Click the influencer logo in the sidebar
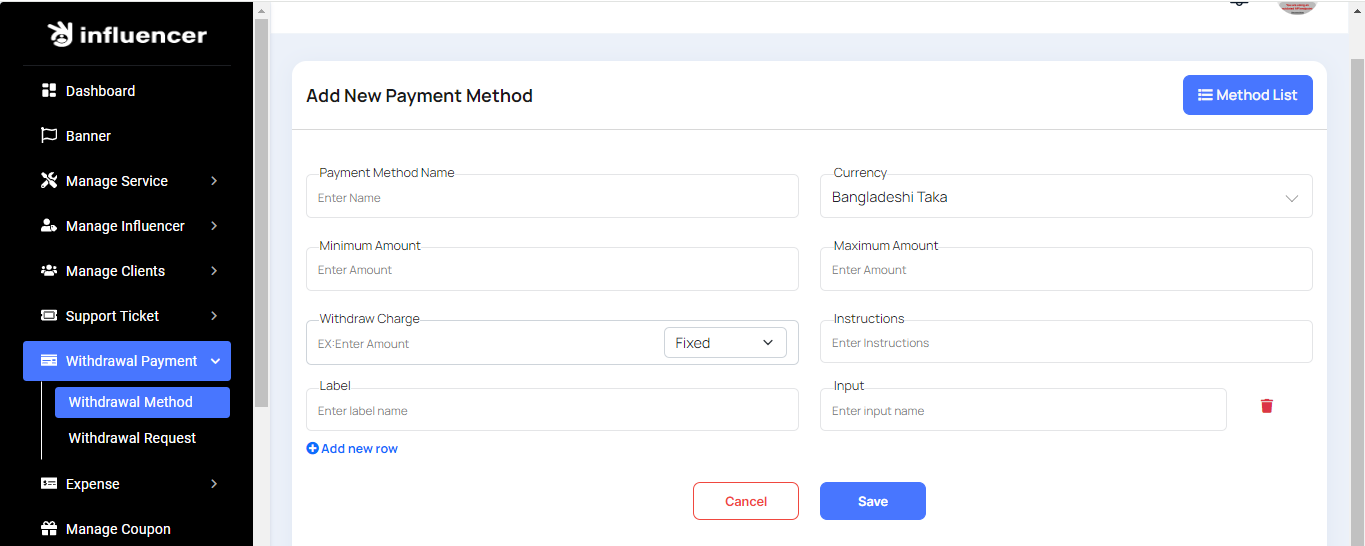The height and width of the screenshot is (546, 1365). (127, 35)
